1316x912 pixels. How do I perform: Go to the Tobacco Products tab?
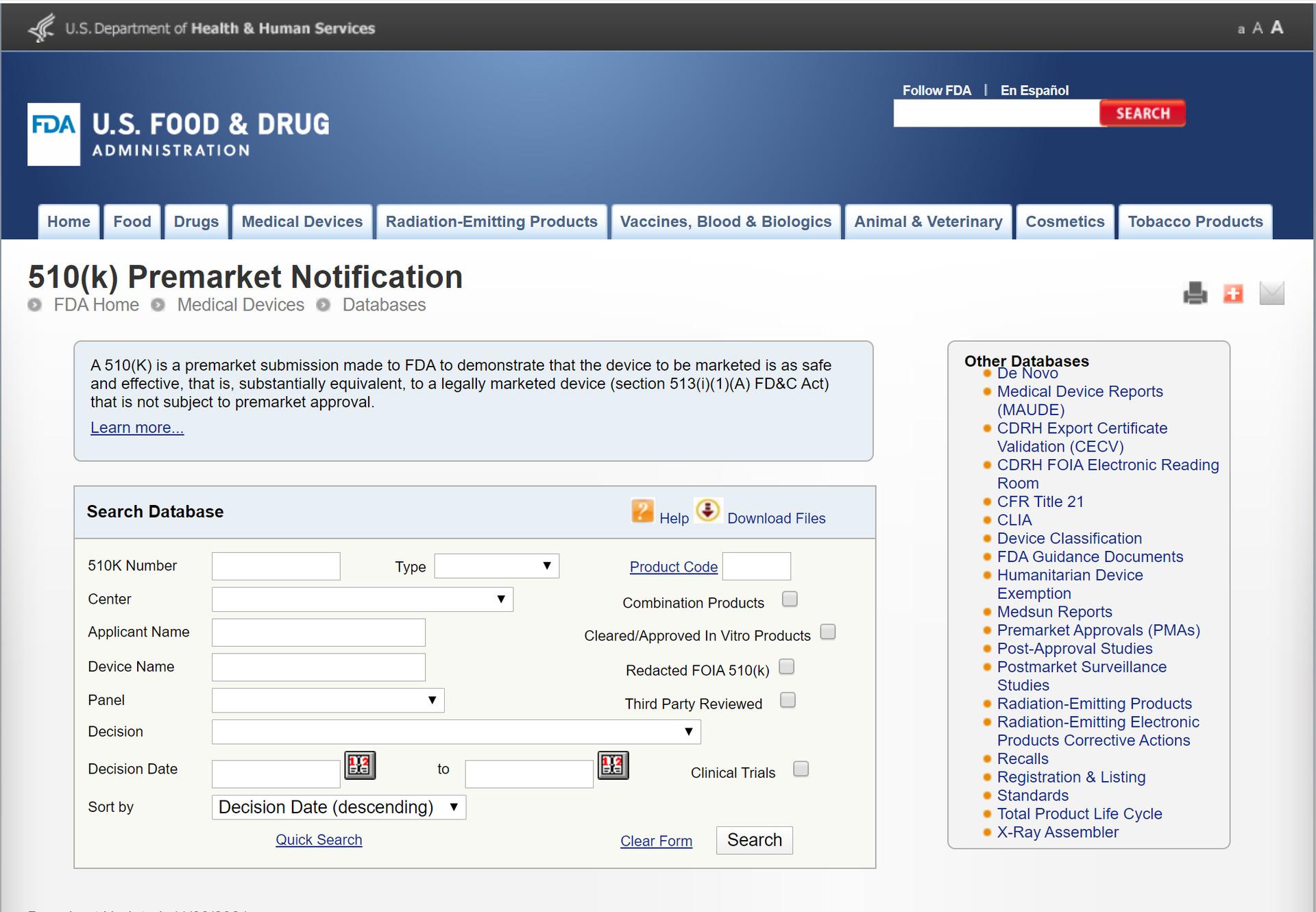pyautogui.click(x=1195, y=222)
